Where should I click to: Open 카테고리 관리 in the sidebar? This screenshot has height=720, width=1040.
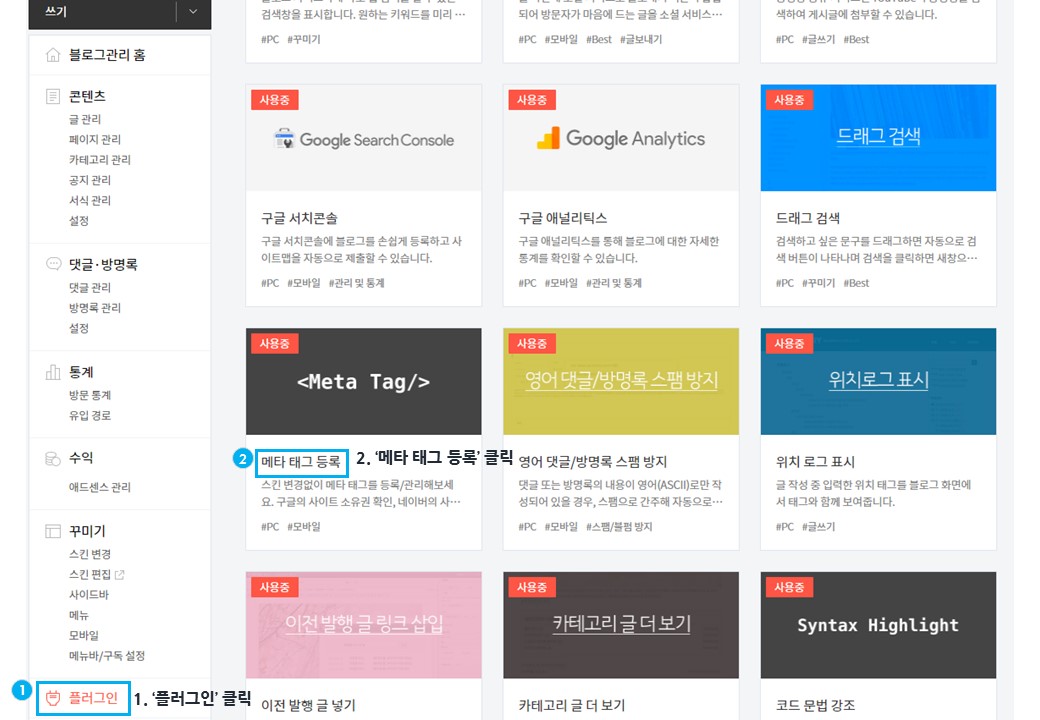pos(100,160)
